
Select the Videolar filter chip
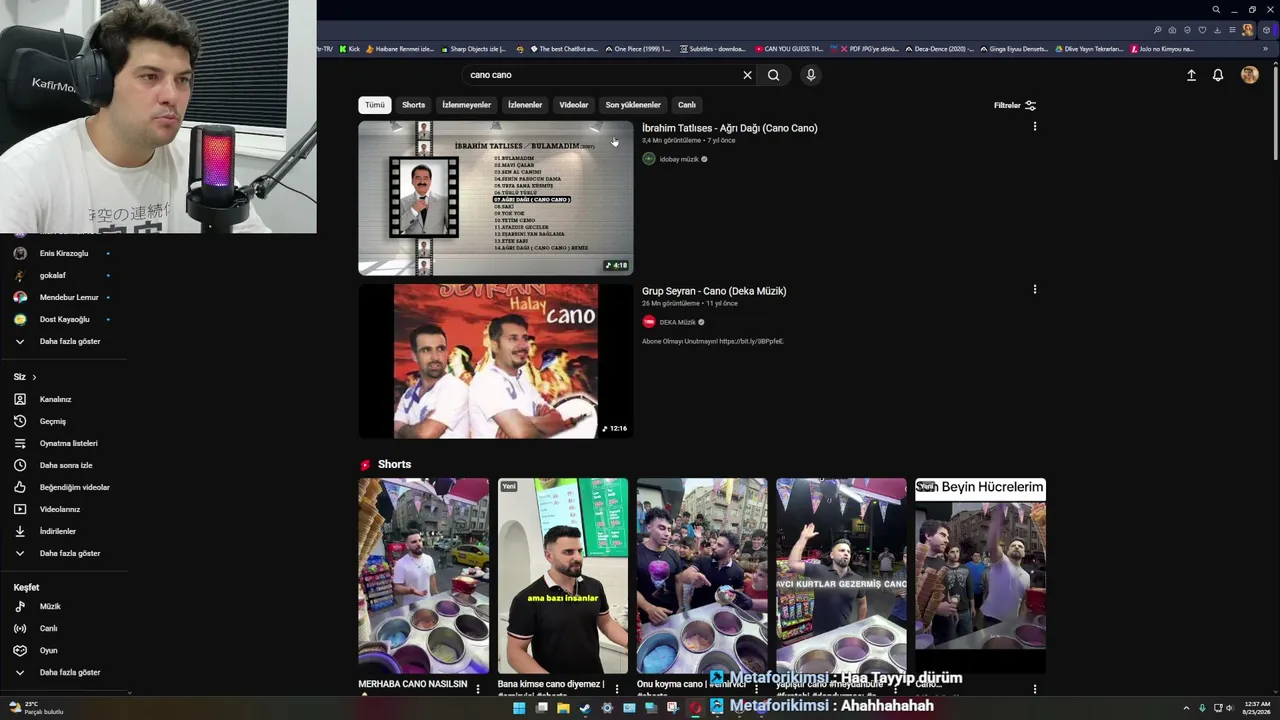(574, 105)
